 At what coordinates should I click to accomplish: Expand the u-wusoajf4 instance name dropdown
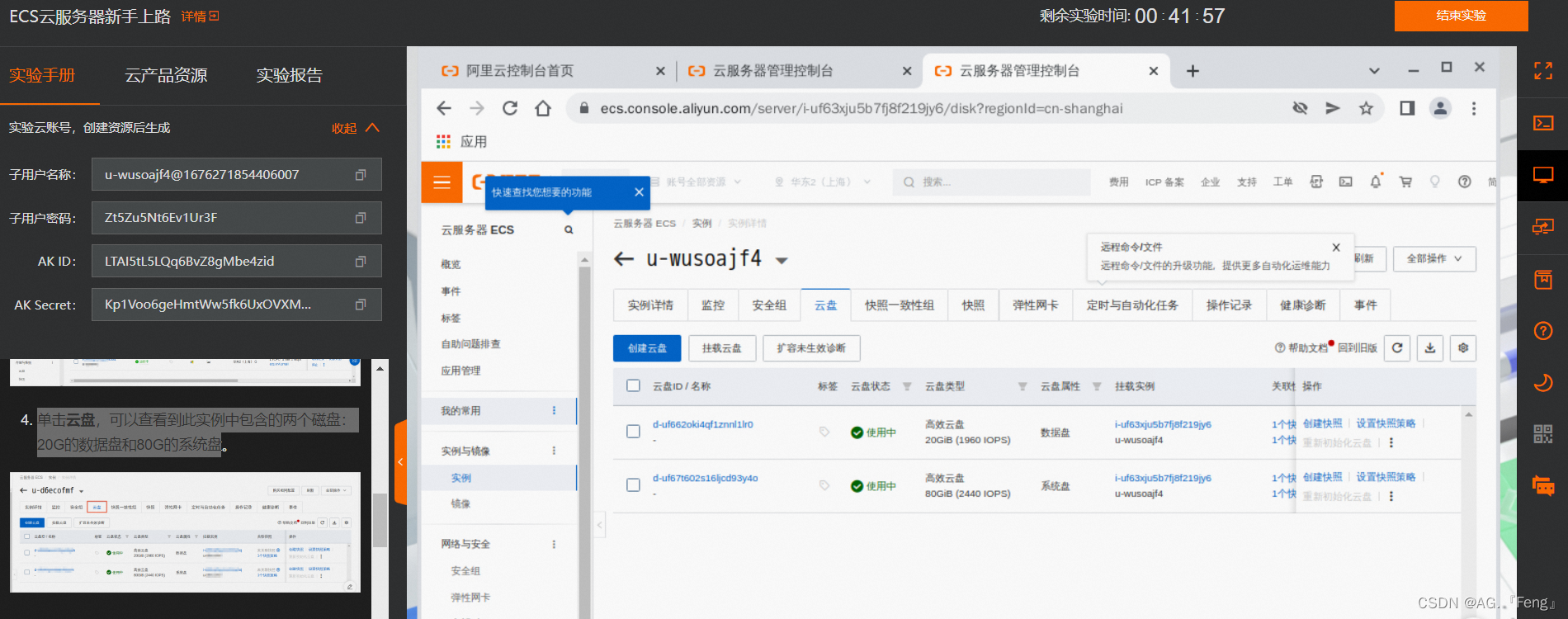(782, 261)
